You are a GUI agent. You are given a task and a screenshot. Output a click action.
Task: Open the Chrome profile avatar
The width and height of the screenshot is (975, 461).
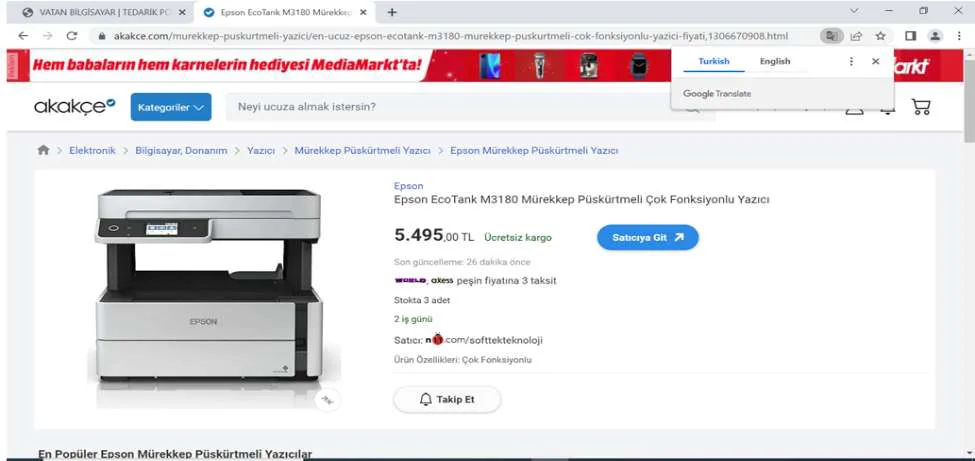935,36
